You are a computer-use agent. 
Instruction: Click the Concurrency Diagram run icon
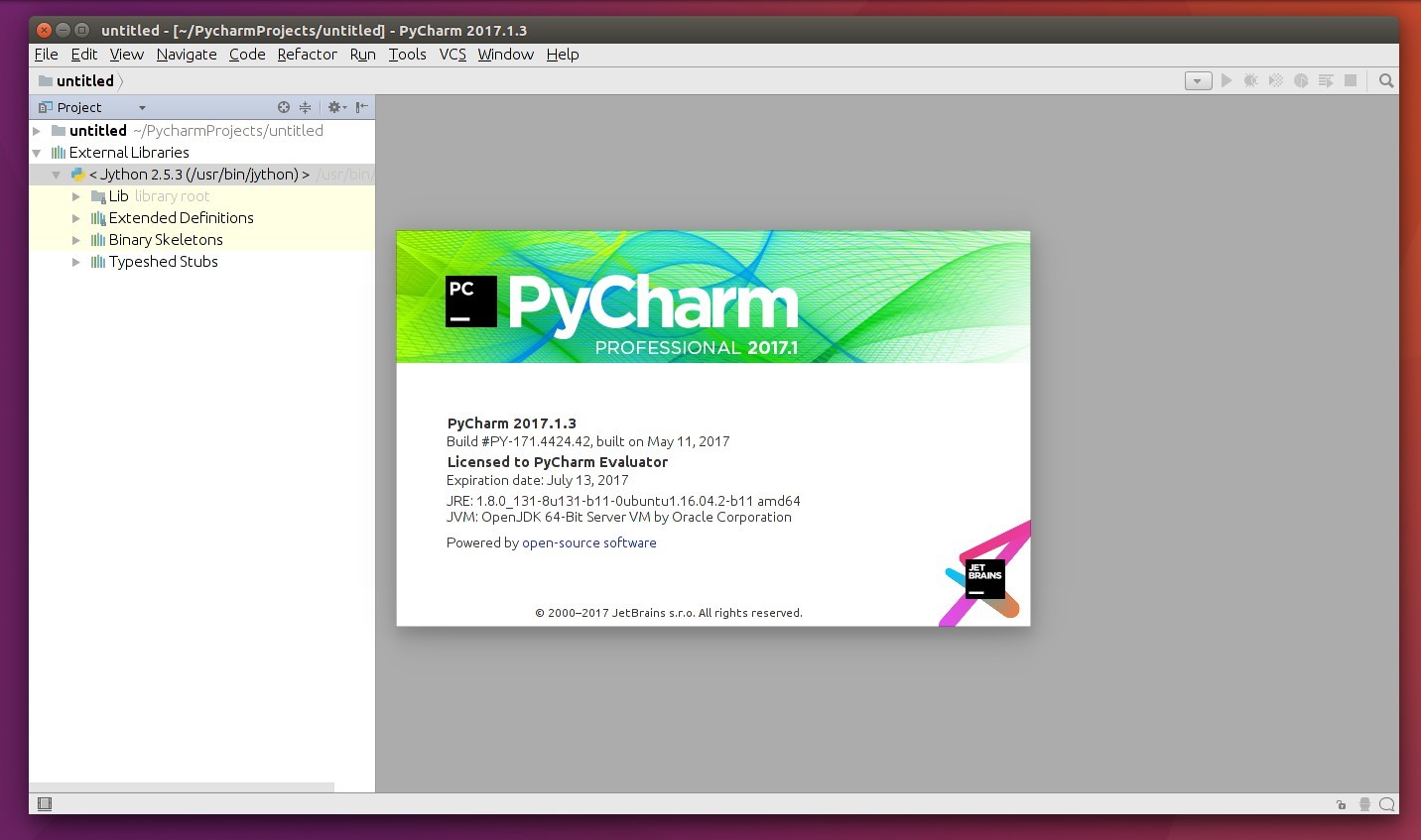(x=1326, y=80)
